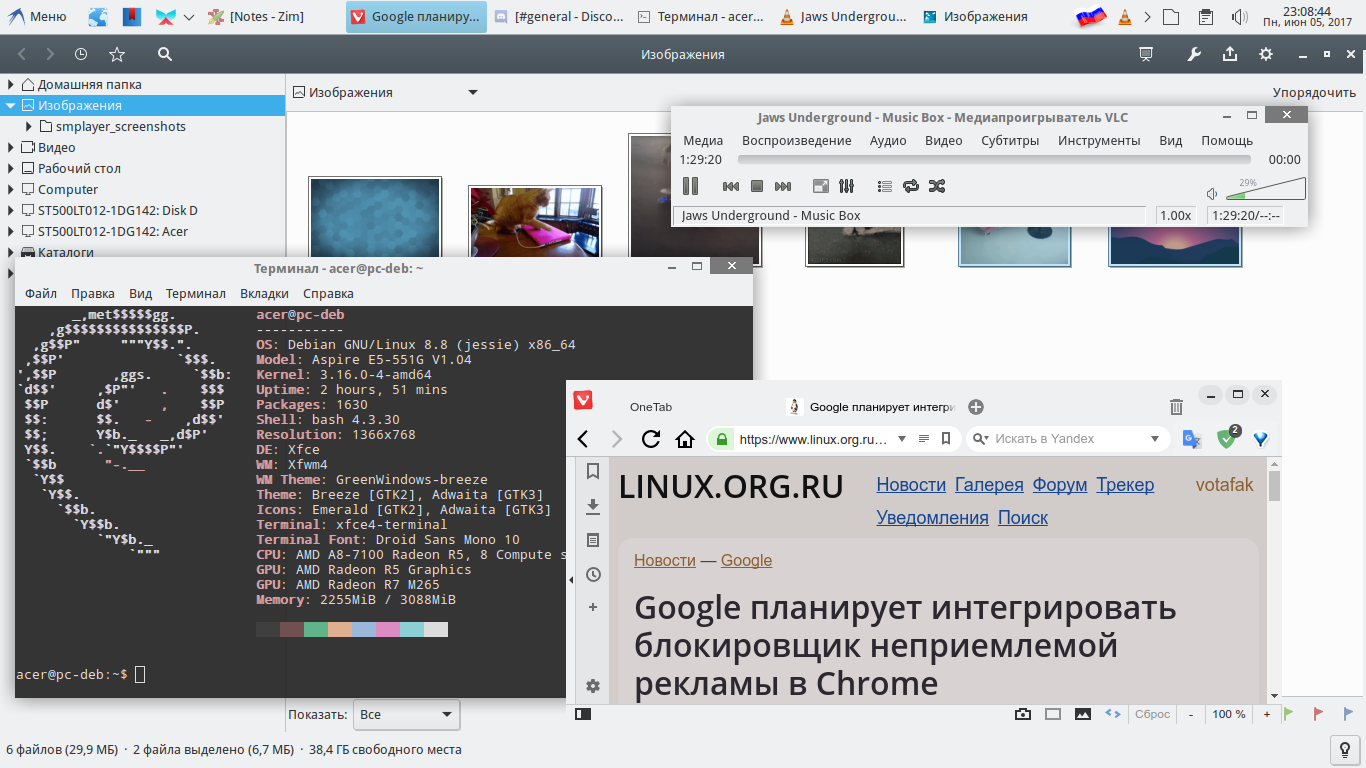The width and height of the screenshot is (1366, 768).
Task: Open Меню on the system panel
Action: (x=36, y=16)
